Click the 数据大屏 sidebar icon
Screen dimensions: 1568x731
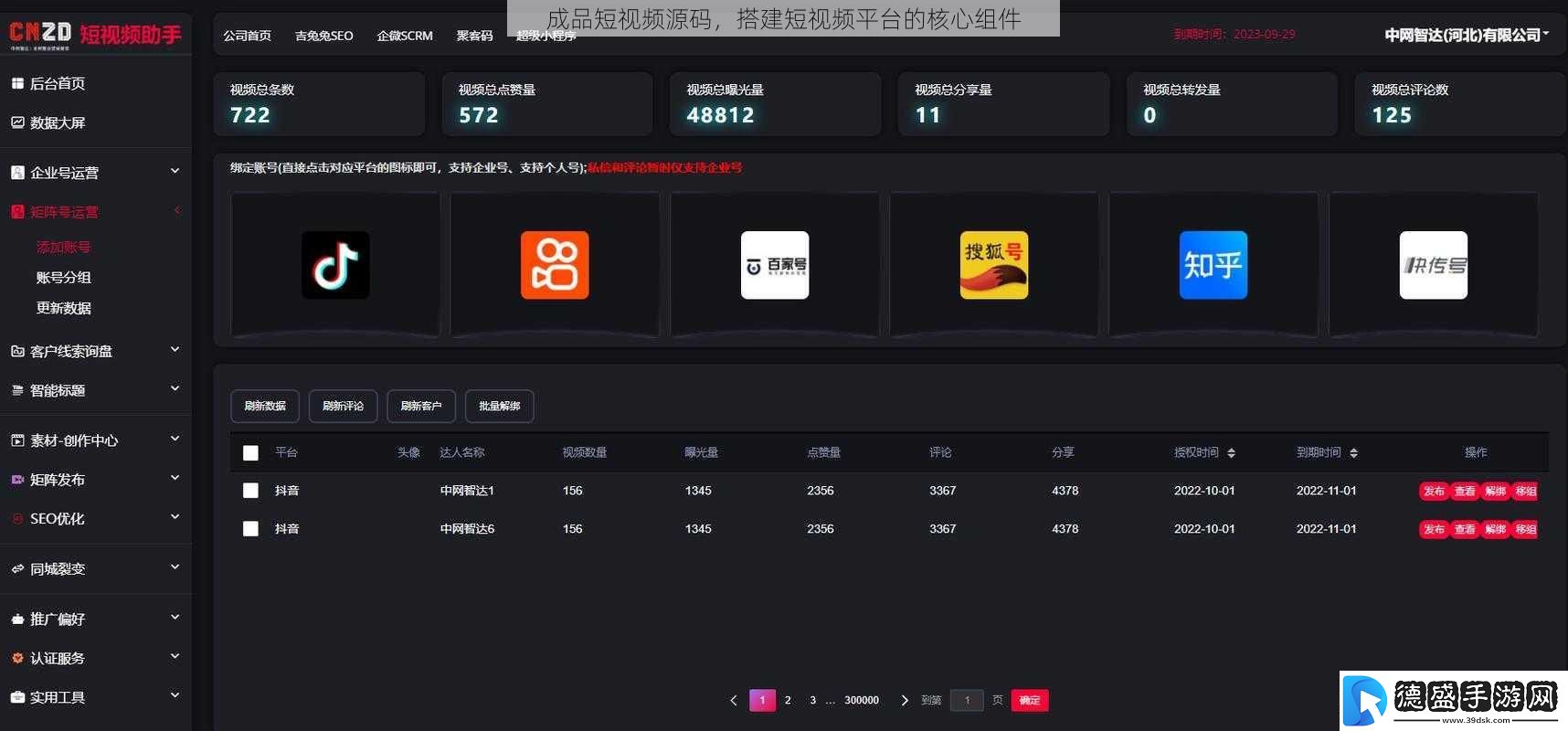[x=17, y=122]
